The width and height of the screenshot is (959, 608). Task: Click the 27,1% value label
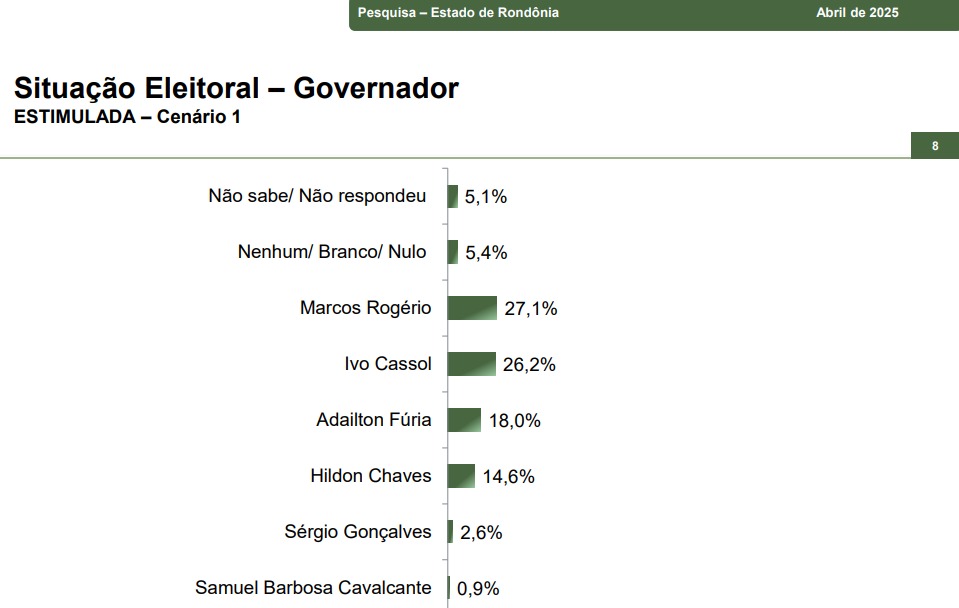tap(531, 309)
